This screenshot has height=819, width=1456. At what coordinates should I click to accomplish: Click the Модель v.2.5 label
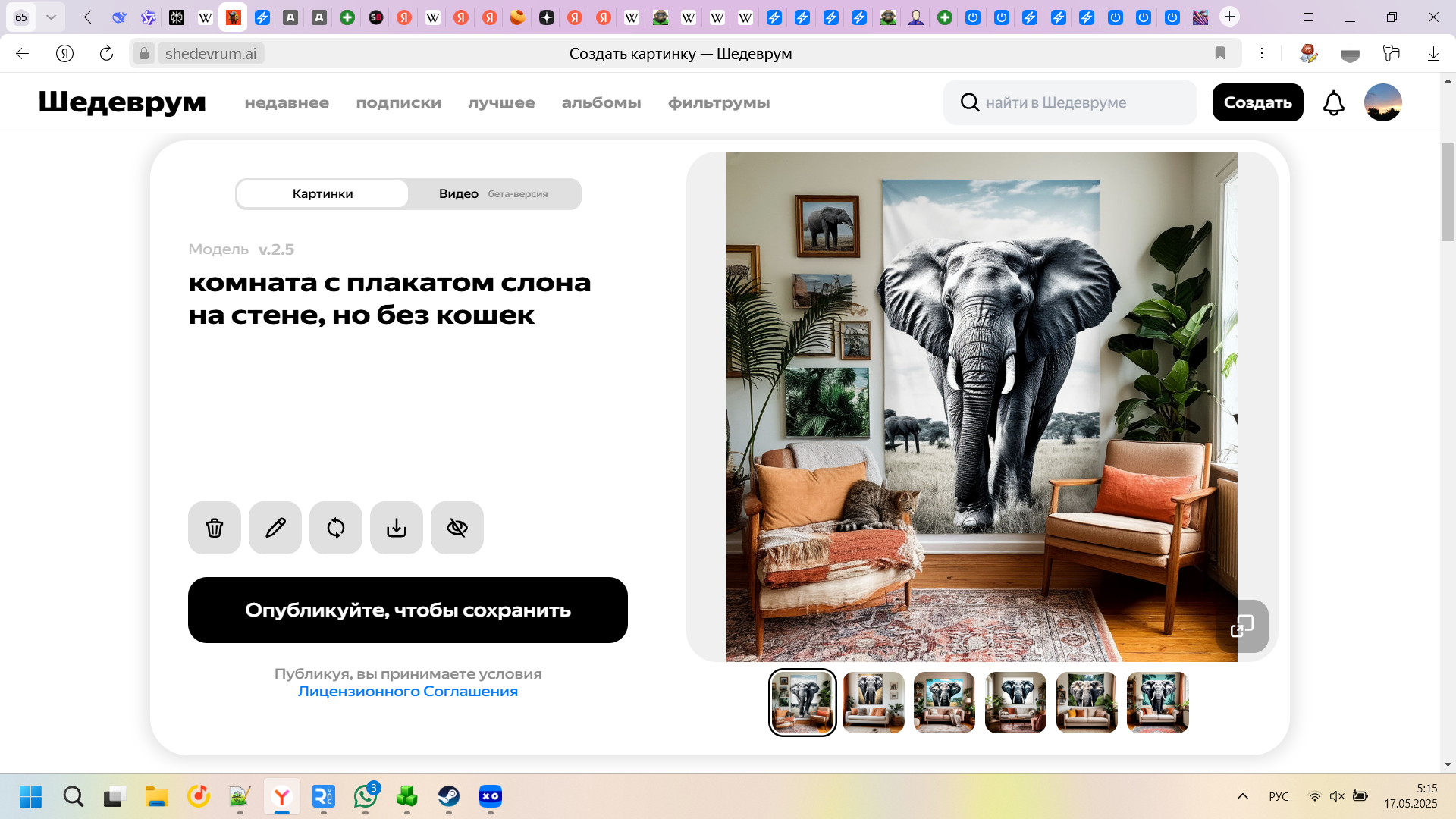(241, 249)
